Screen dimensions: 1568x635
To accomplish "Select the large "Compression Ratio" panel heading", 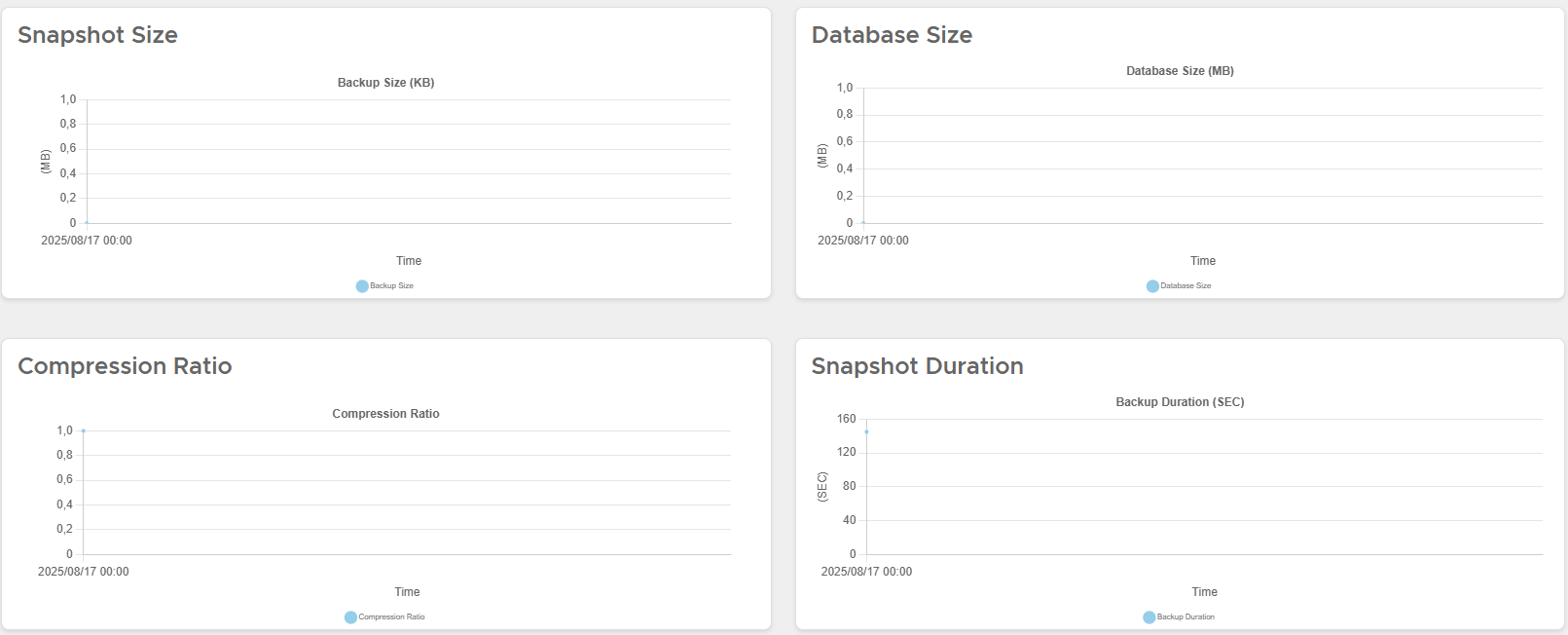I will coord(125,366).
